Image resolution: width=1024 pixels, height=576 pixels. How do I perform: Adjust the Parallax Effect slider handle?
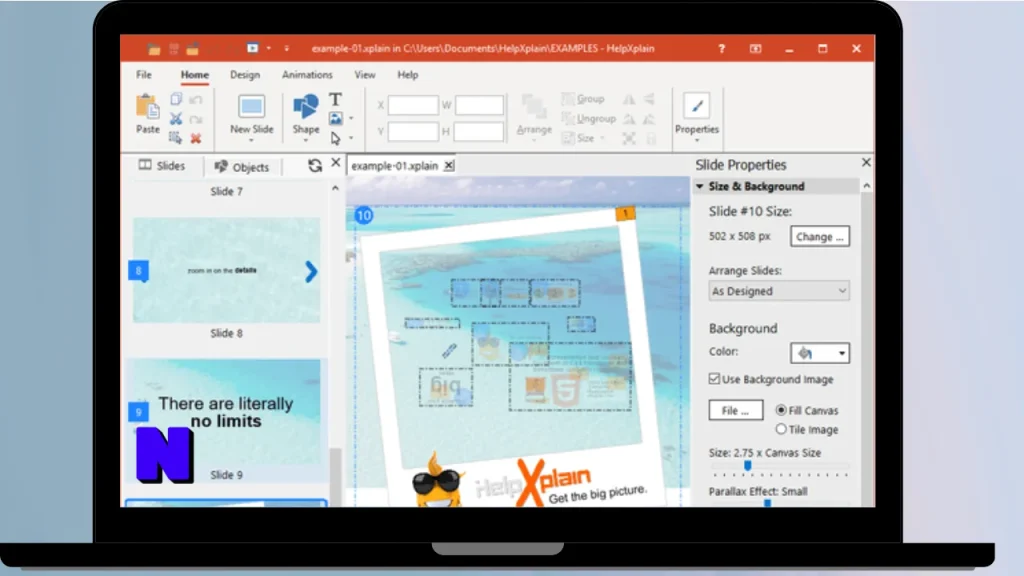[x=767, y=503]
